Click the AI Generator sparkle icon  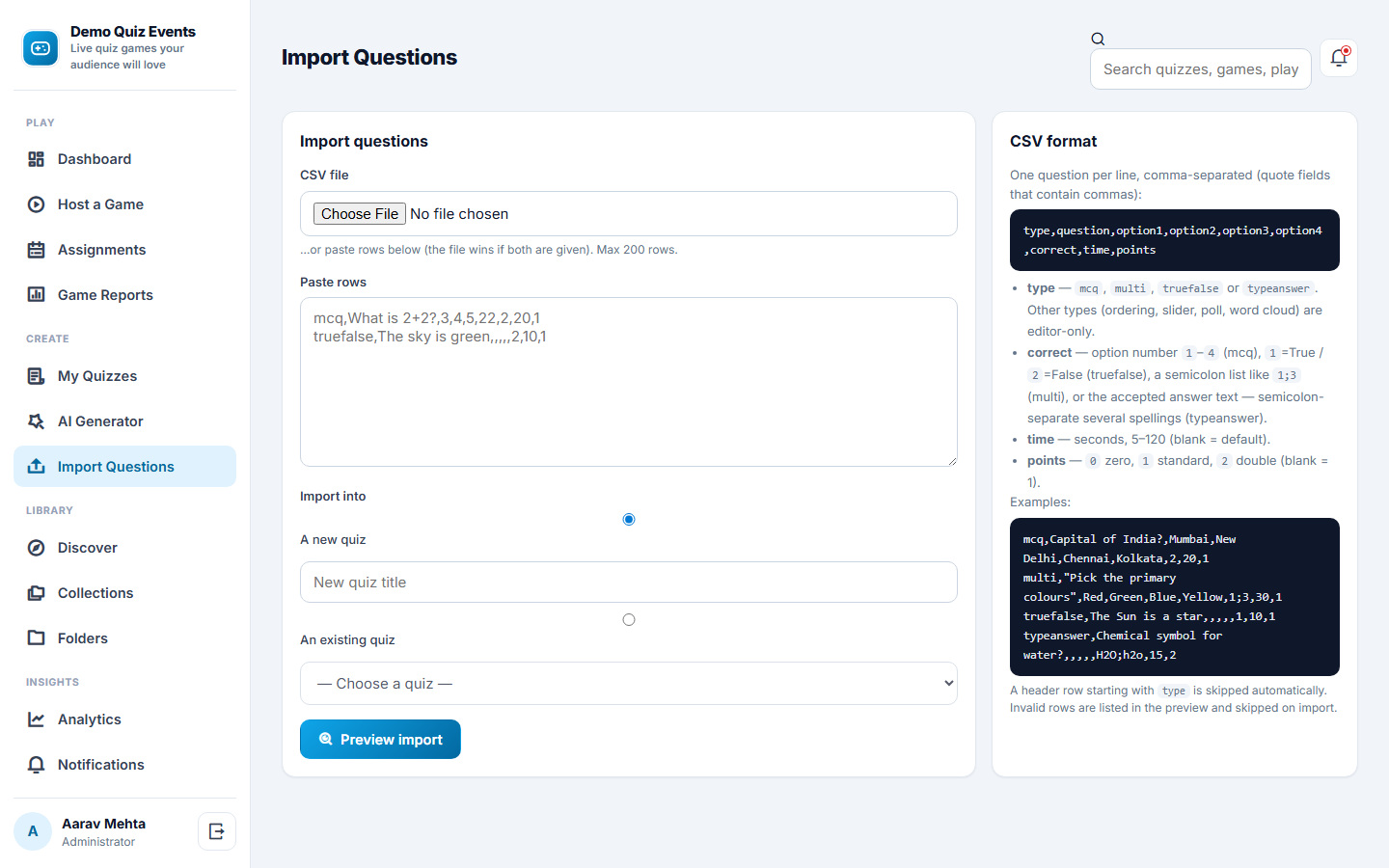click(x=37, y=421)
